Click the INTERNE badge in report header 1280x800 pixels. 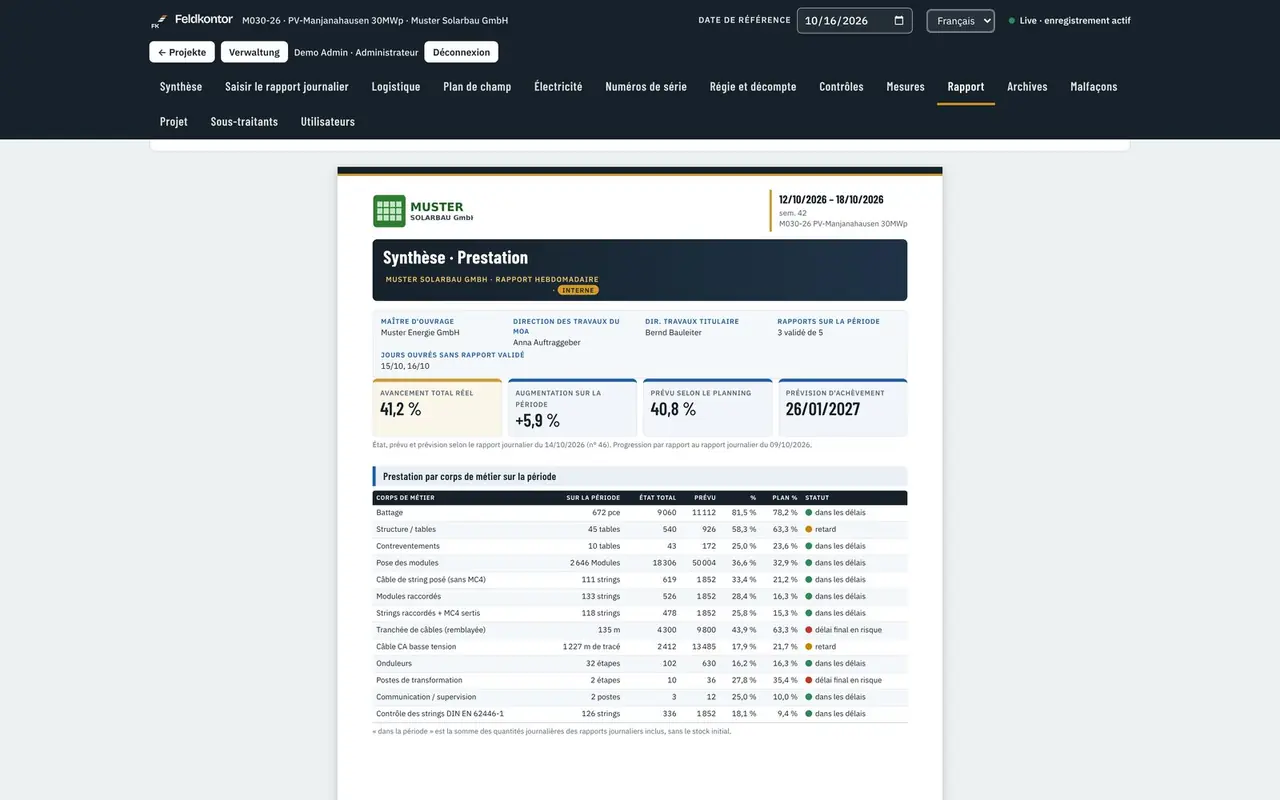tap(578, 290)
